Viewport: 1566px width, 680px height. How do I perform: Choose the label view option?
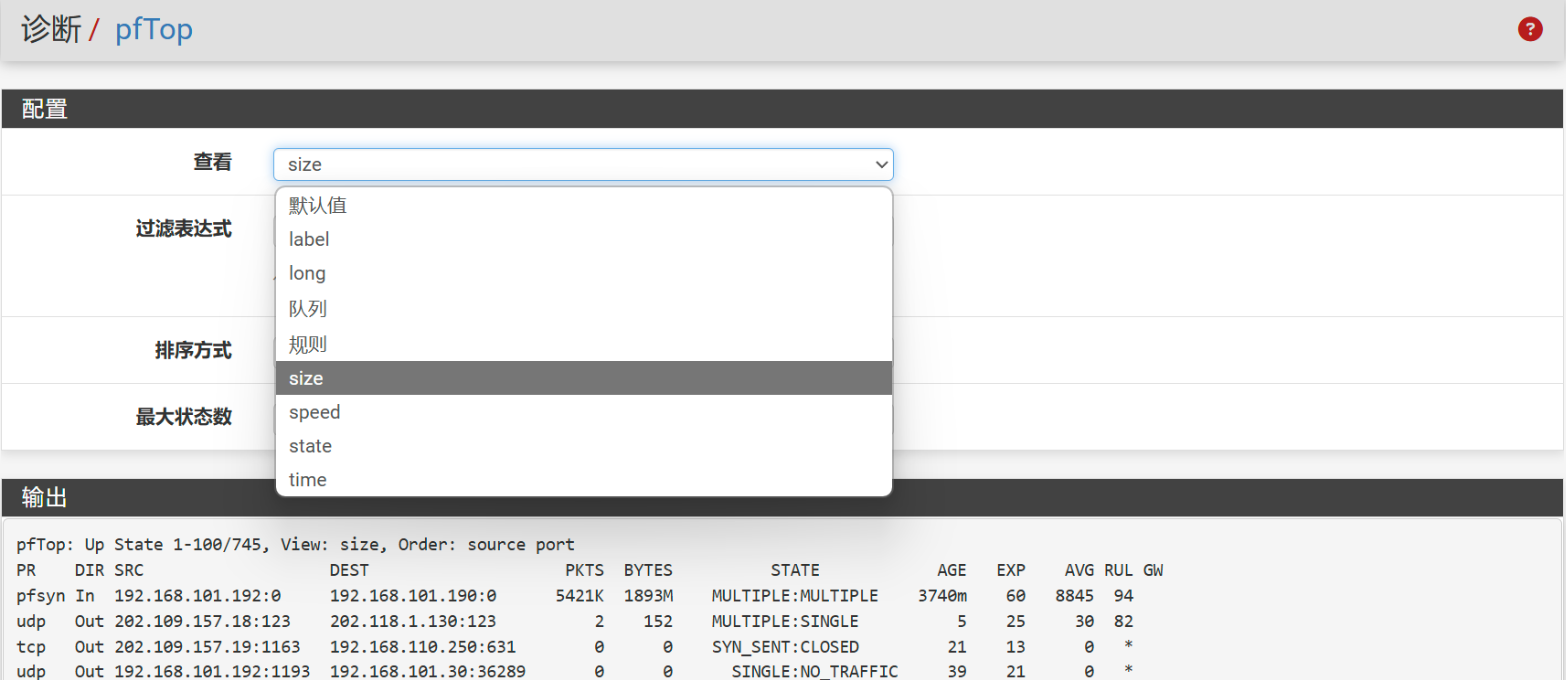coord(309,240)
